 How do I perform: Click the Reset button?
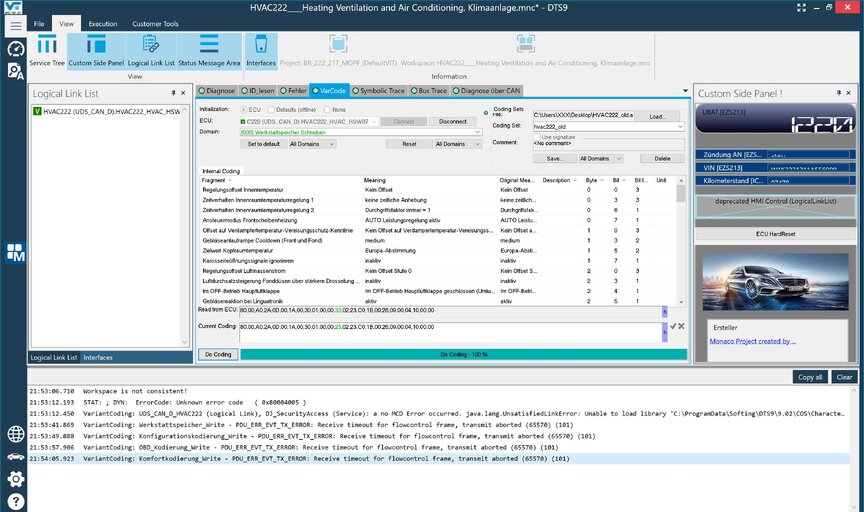click(409, 144)
